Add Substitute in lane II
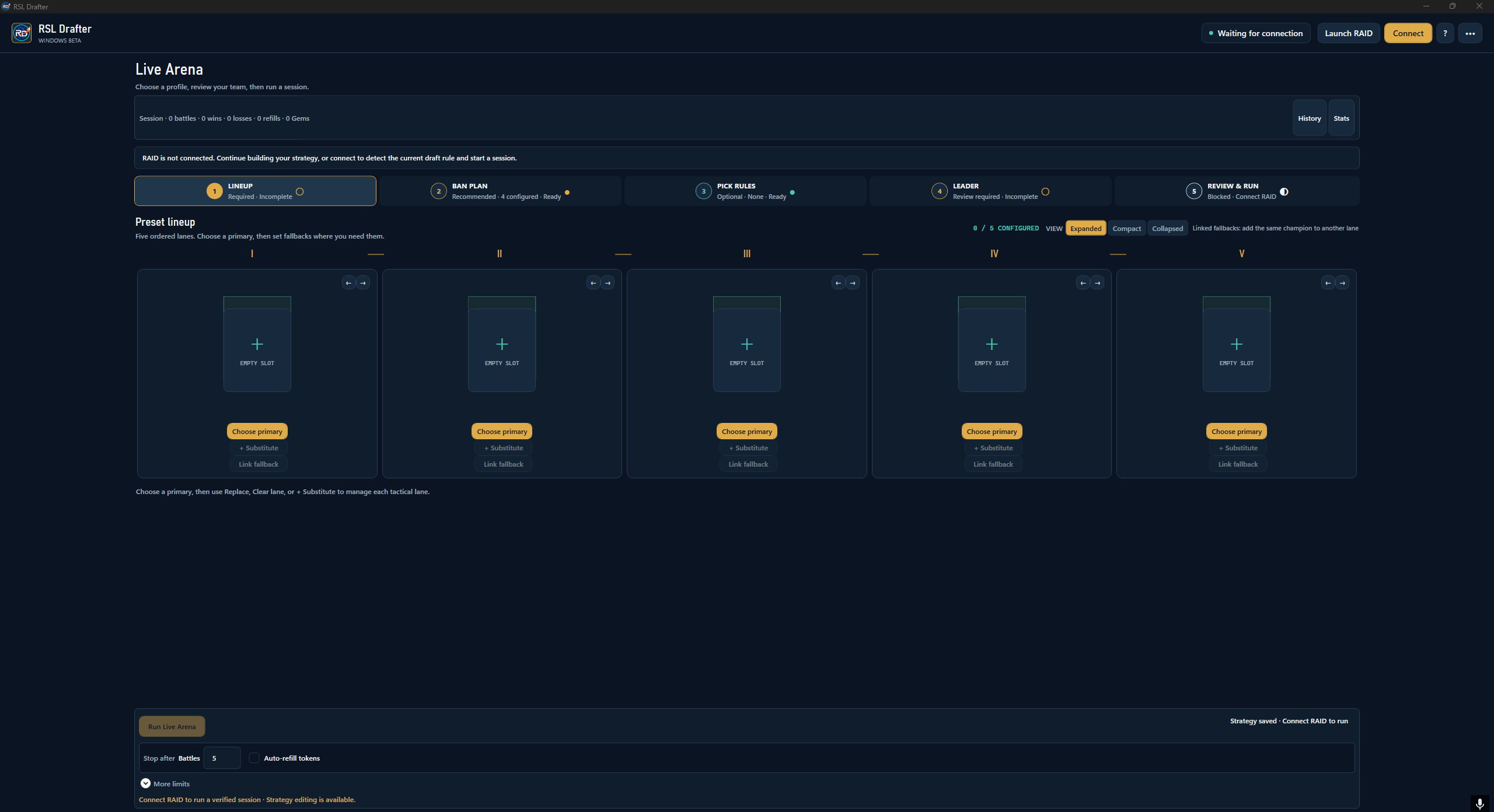Image resolution: width=1494 pixels, height=812 pixels. pos(504,447)
